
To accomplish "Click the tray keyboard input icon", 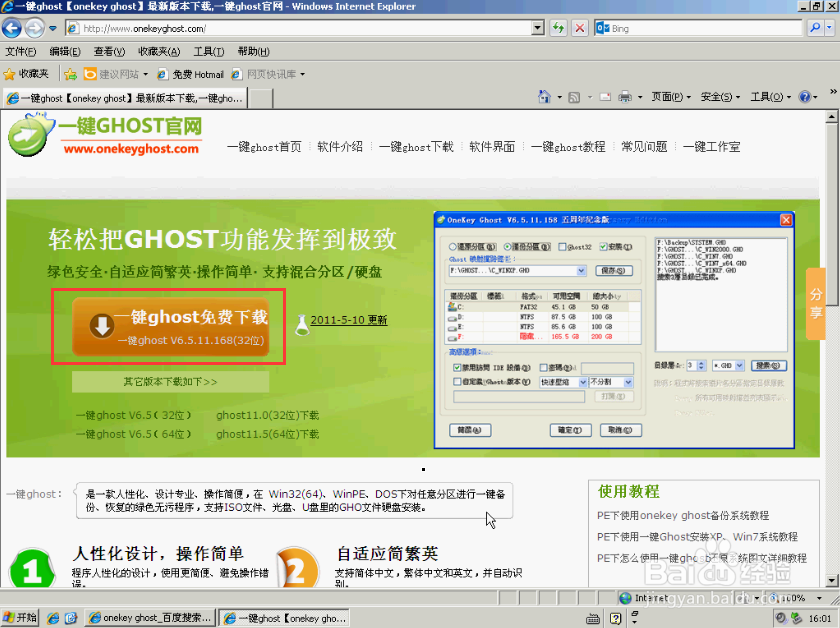I will click(593, 619).
